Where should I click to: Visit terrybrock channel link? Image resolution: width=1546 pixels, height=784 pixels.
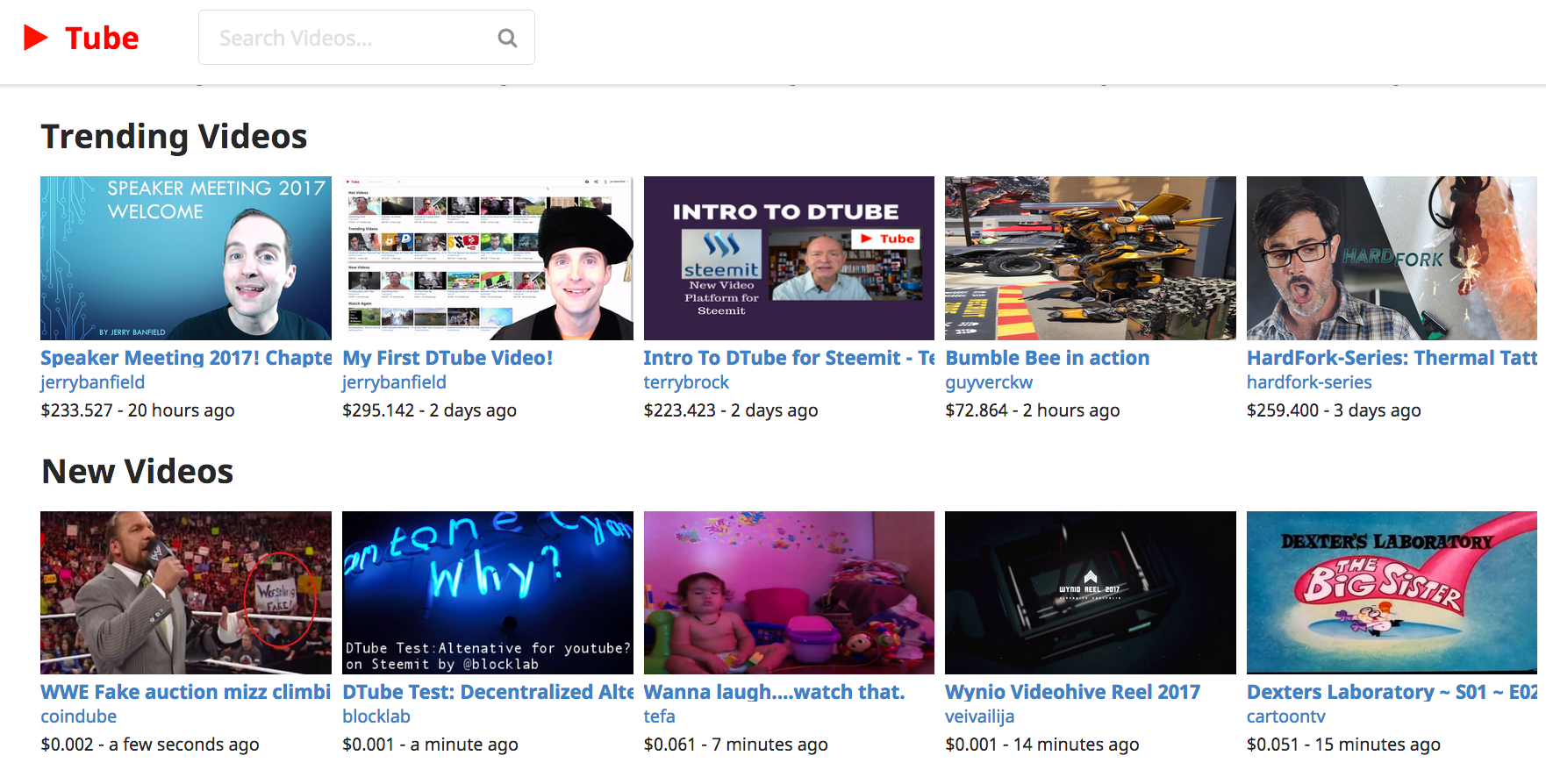click(686, 382)
